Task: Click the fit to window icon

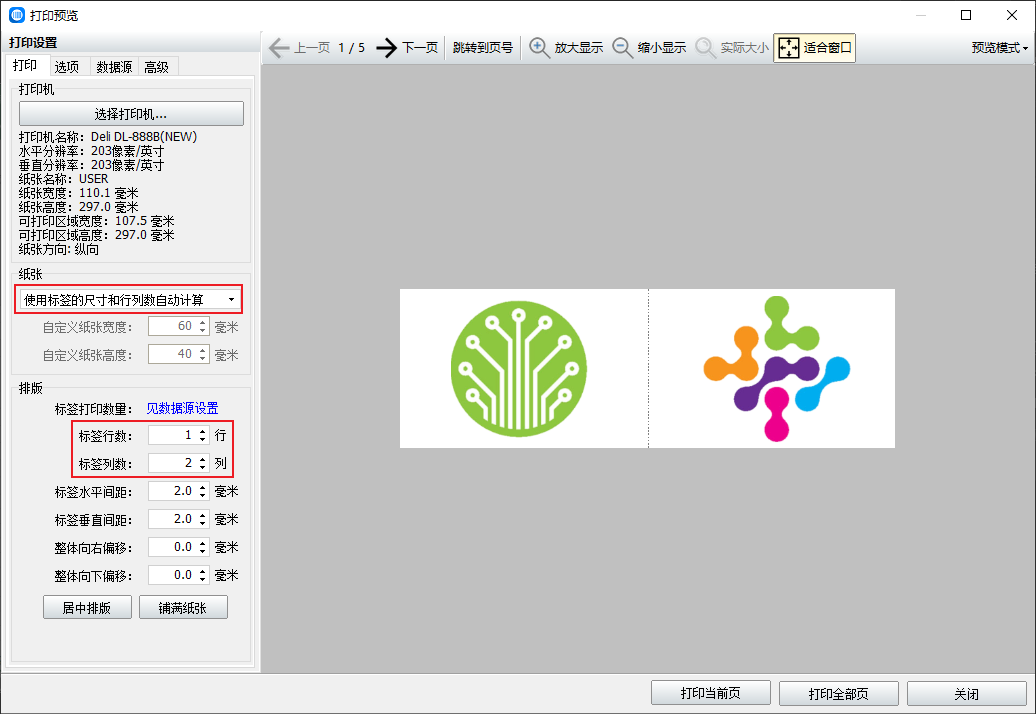Action: tap(789, 48)
